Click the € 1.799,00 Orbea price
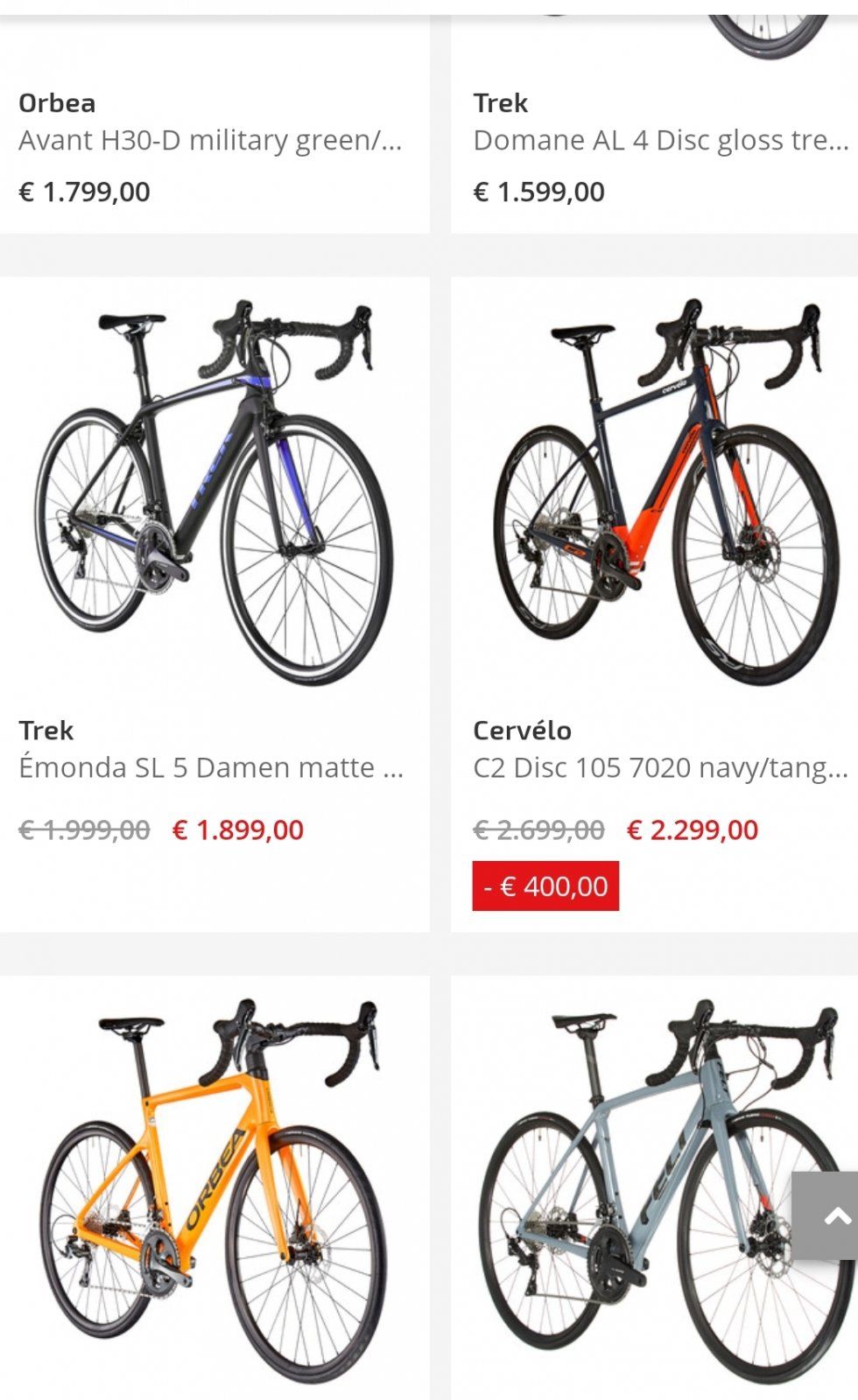This screenshot has height=1400, width=858. [x=84, y=192]
